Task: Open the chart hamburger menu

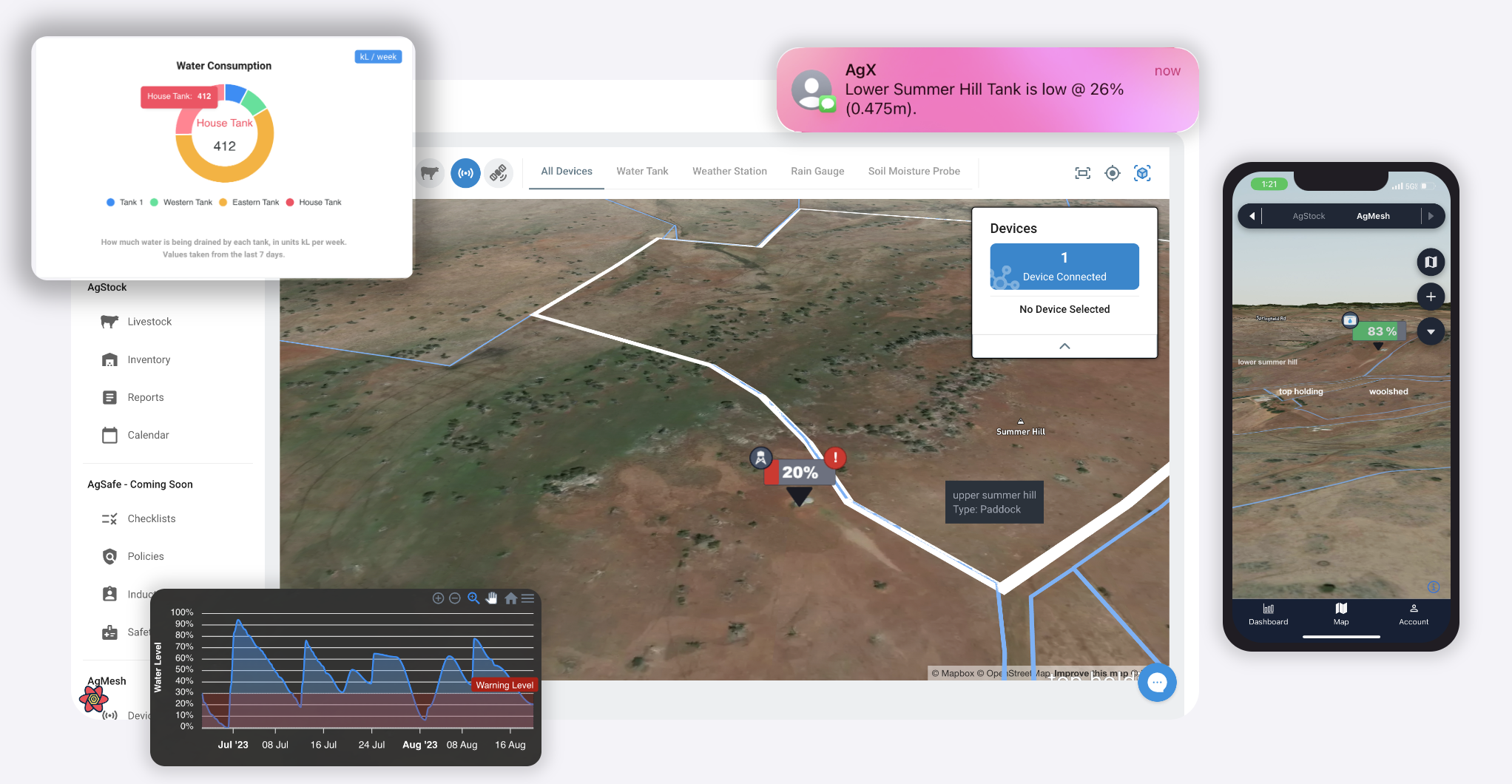Action: coord(527,598)
